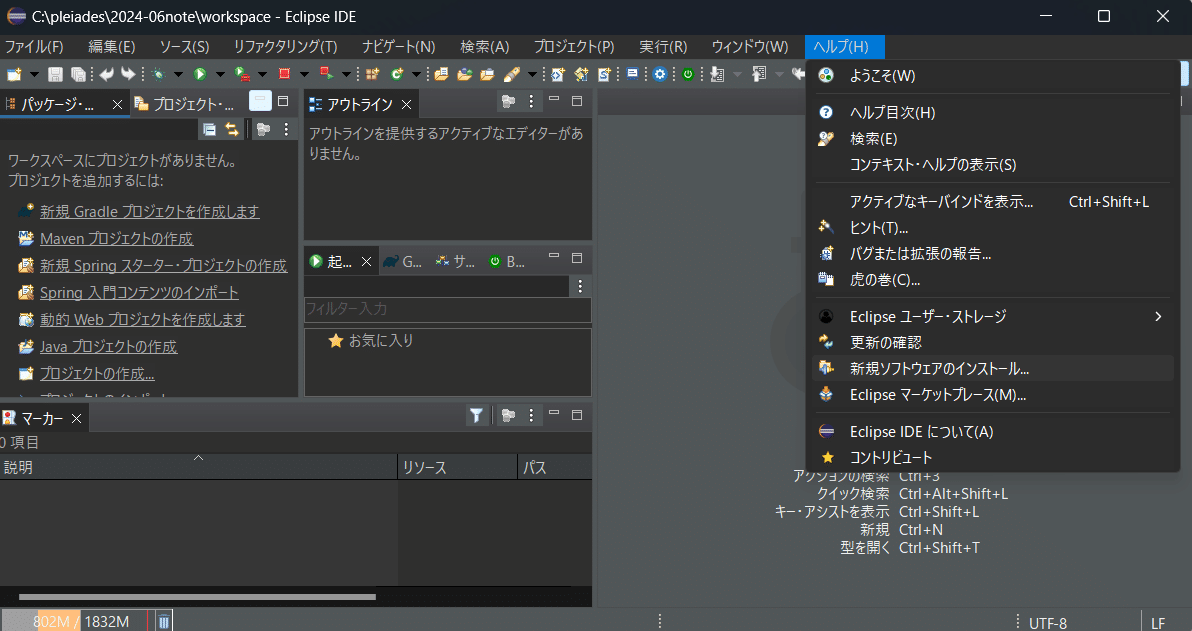The height and width of the screenshot is (631, 1192).
Task: Click 新規 Gradle プロジェクトを作成します link
Action: point(150,211)
